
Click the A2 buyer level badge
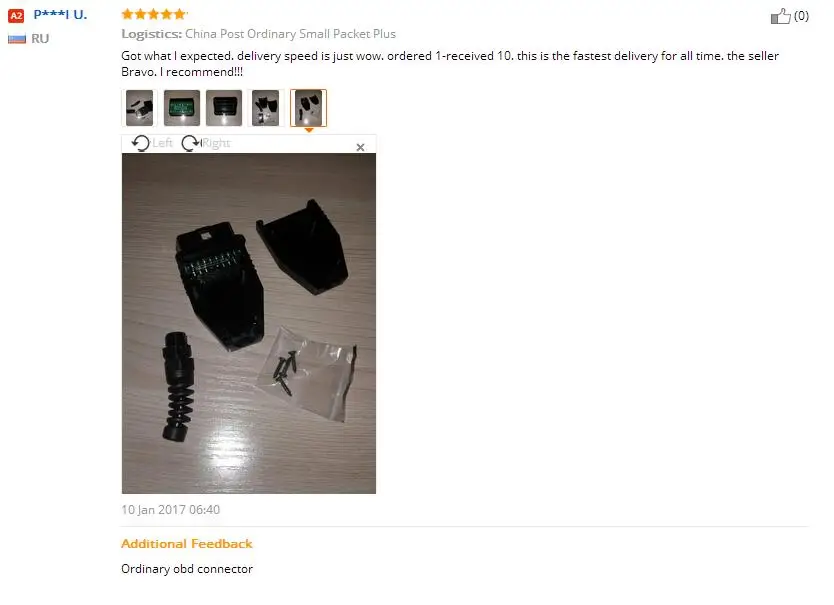click(x=16, y=15)
